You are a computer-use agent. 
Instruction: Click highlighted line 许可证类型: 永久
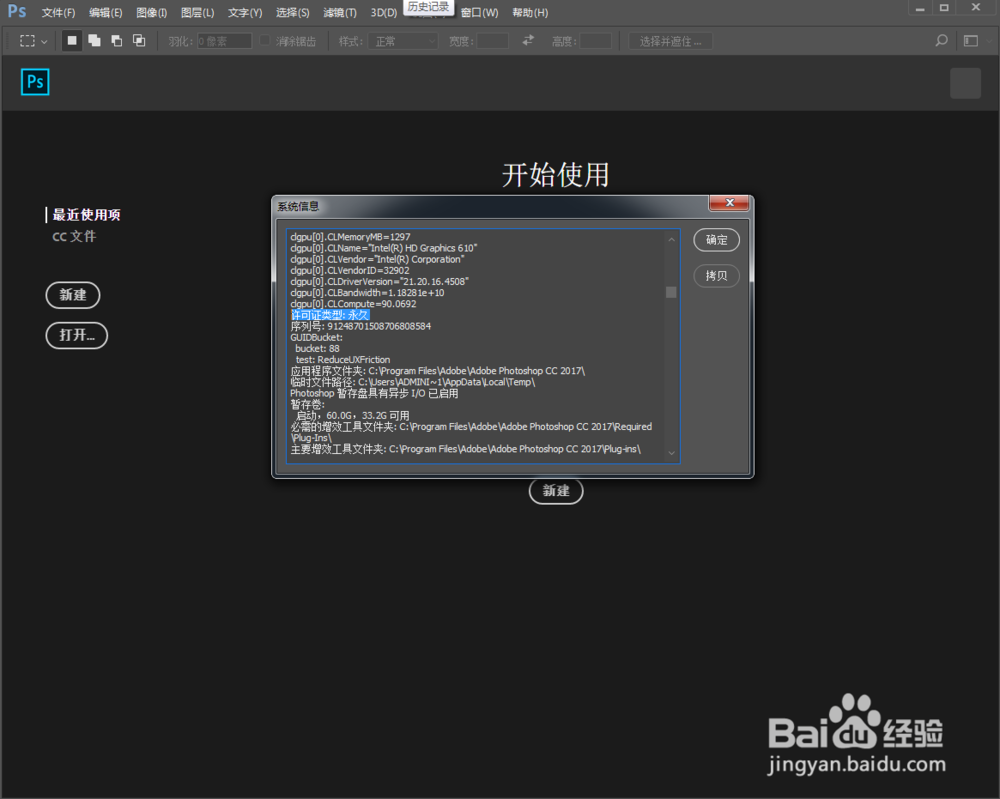point(330,315)
